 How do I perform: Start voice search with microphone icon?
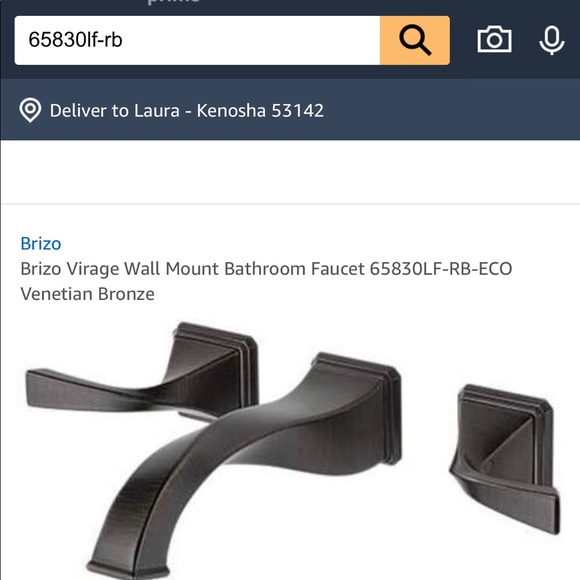pyautogui.click(x=552, y=40)
